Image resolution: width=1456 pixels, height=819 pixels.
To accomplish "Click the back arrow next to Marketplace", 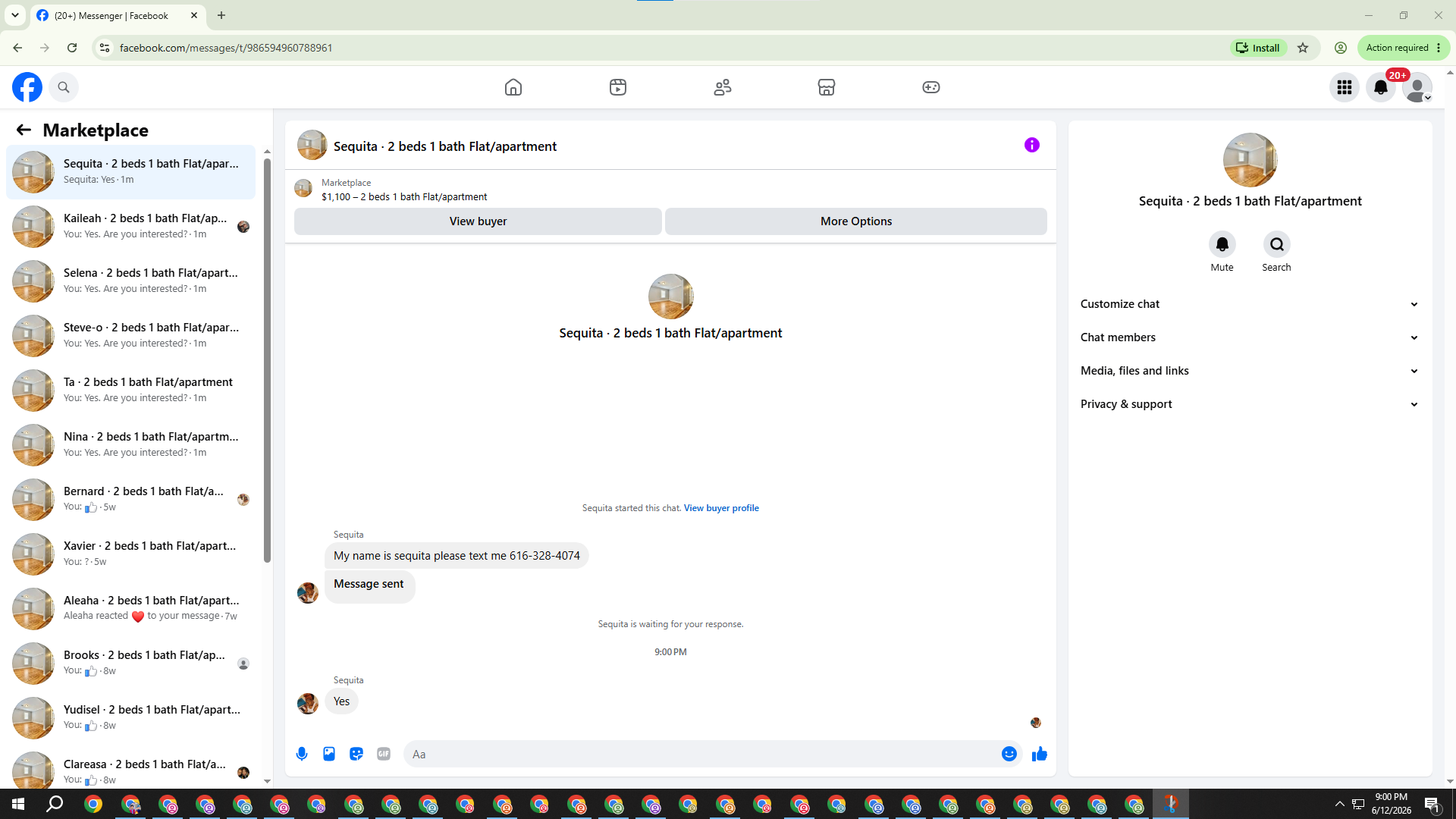I will click(x=24, y=130).
